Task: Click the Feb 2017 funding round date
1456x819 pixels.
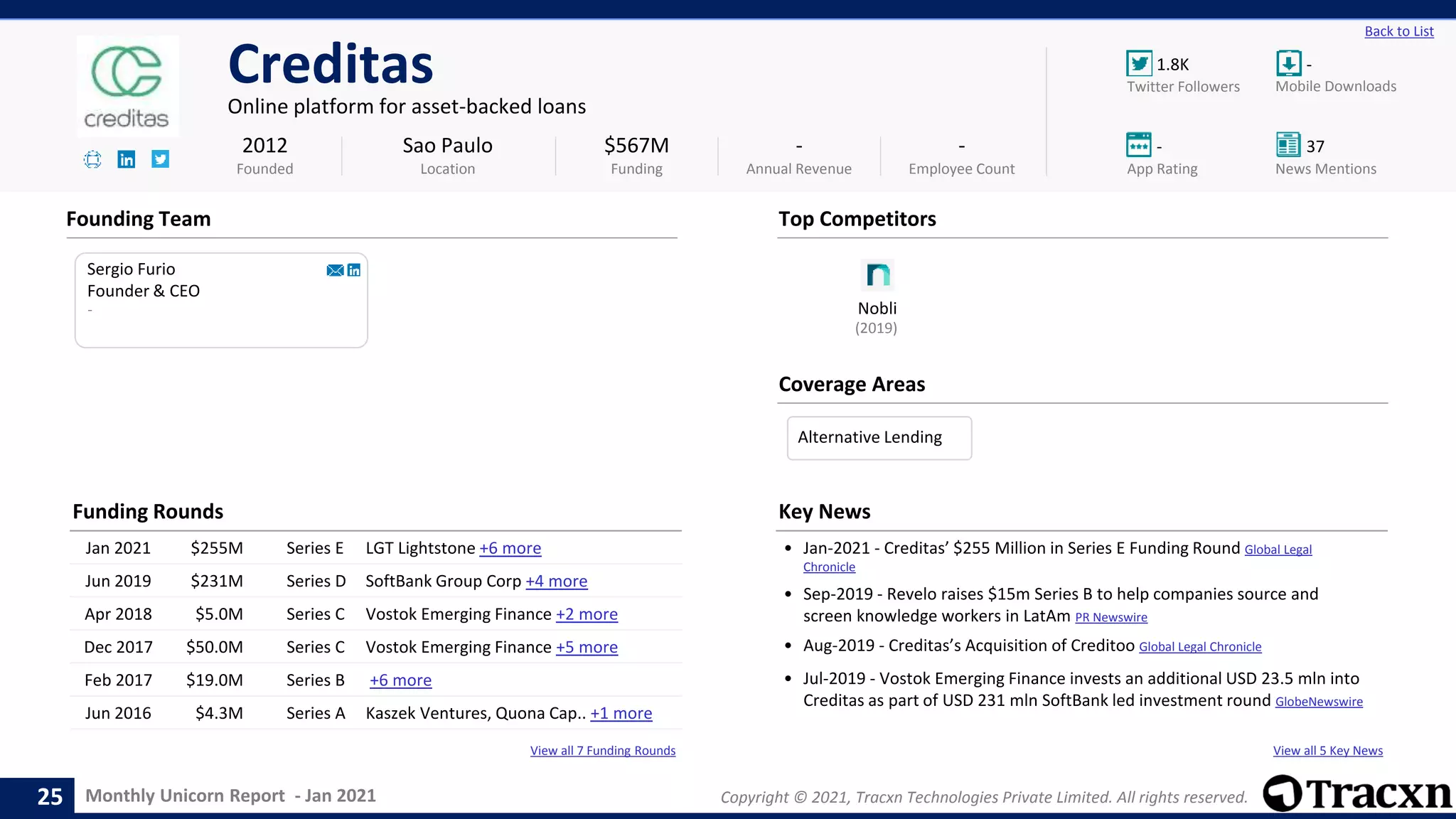Action: tap(118, 680)
